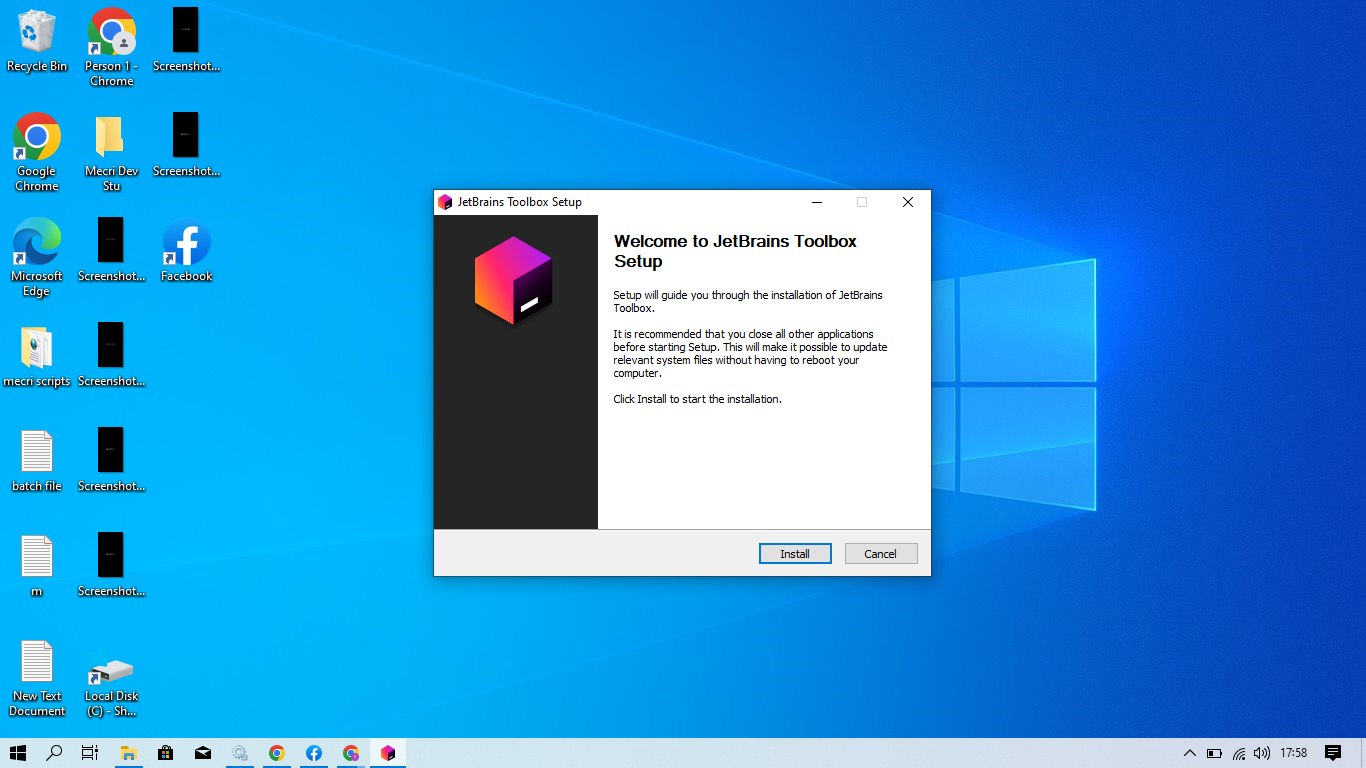Image resolution: width=1366 pixels, height=768 pixels.
Task: Click the battery status tray icon
Action: (1214, 753)
